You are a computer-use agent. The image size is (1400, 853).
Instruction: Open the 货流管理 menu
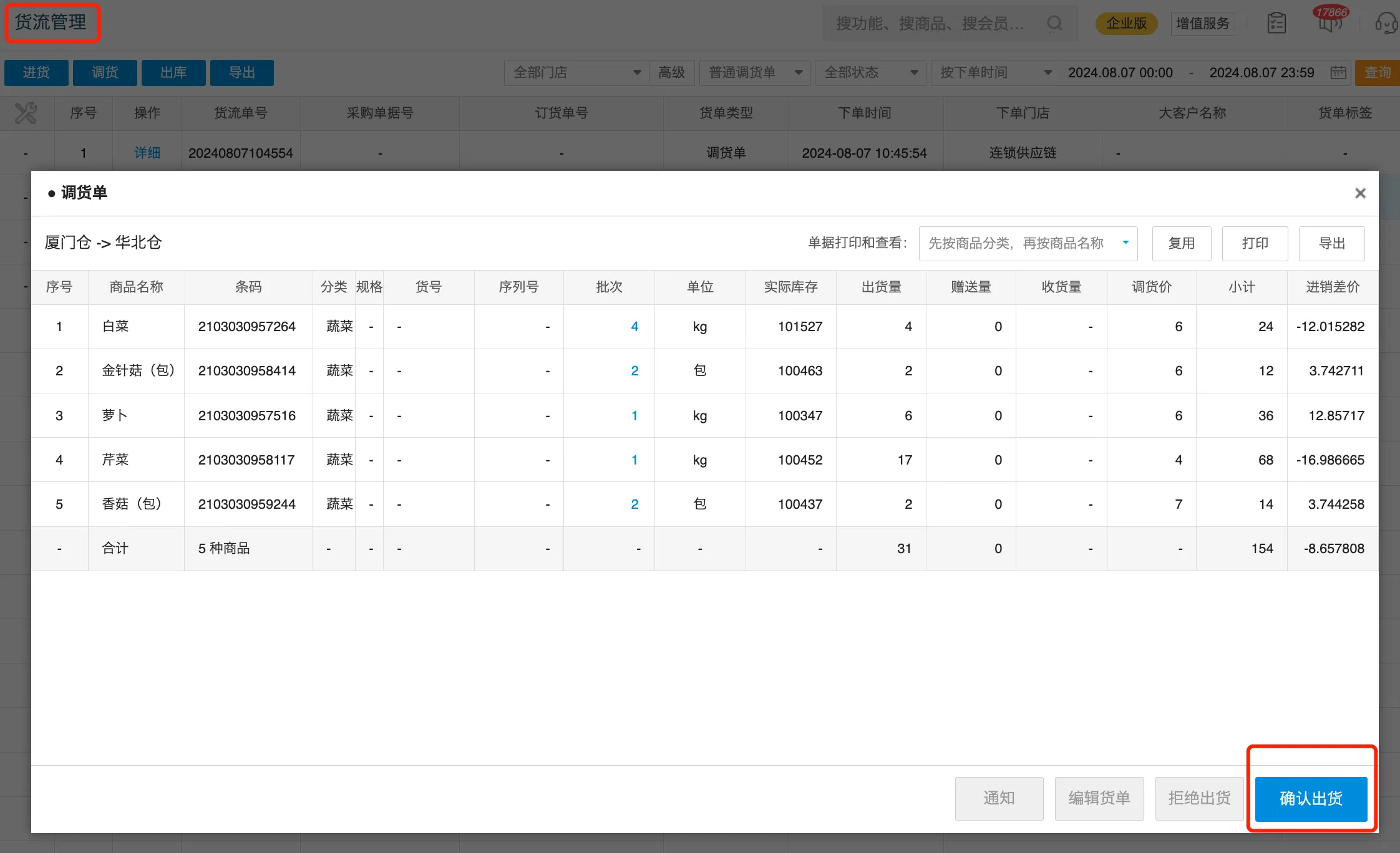pyautogui.click(x=52, y=22)
